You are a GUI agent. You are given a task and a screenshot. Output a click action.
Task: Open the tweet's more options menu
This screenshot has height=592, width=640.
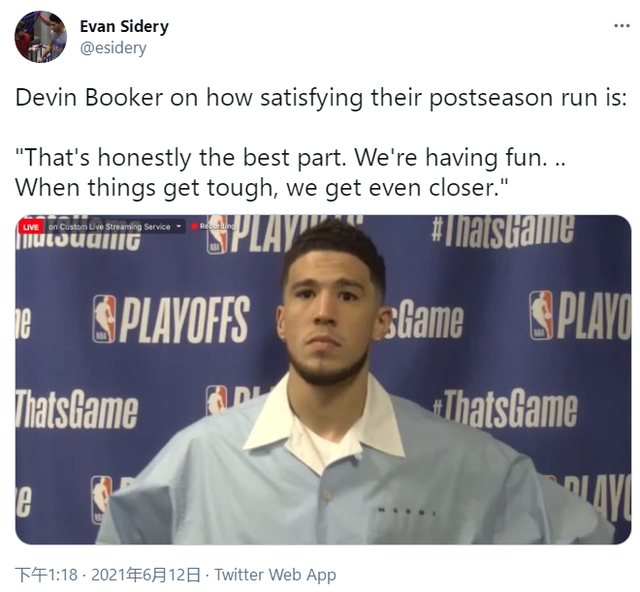[x=621, y=27]
